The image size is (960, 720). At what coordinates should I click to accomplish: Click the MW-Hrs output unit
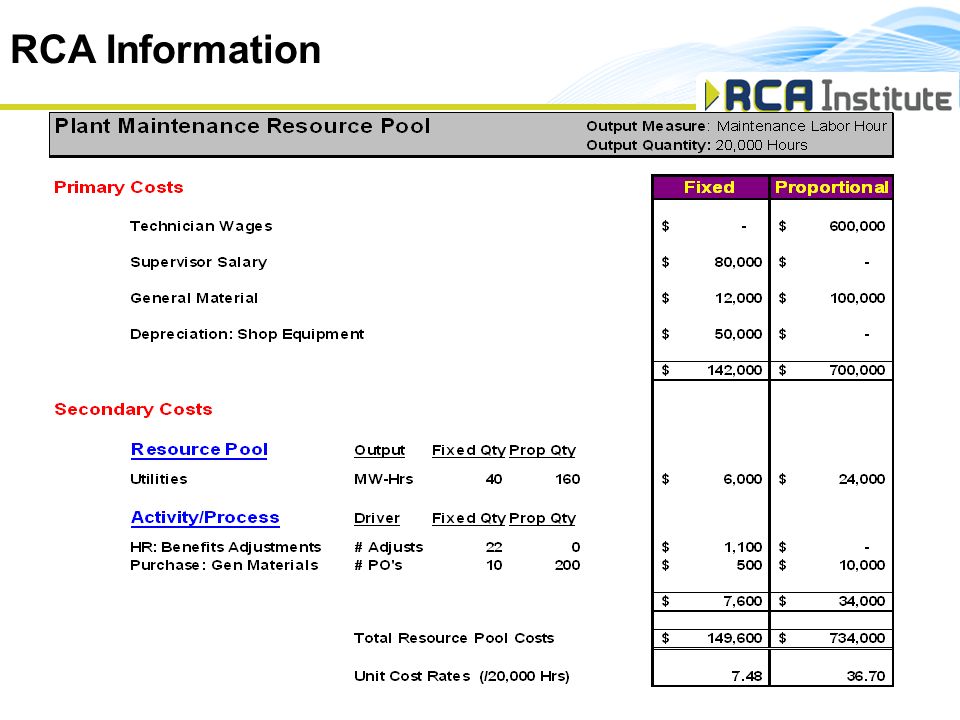[384, 479]
